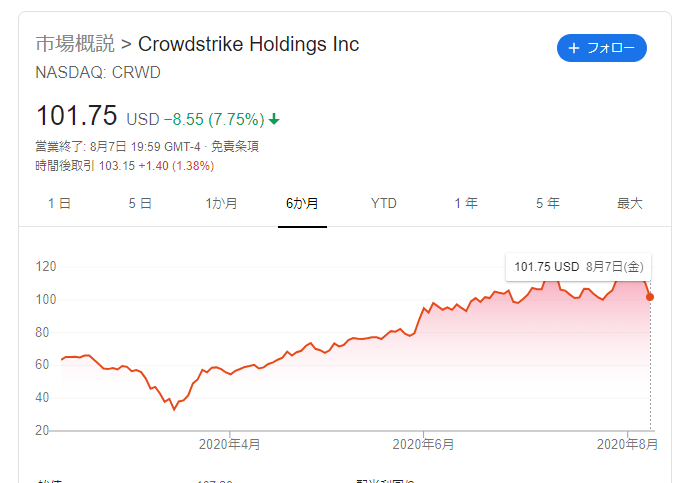688x483 pixels.
Task: Click the March low point on chart line
Action: (174, 409)
